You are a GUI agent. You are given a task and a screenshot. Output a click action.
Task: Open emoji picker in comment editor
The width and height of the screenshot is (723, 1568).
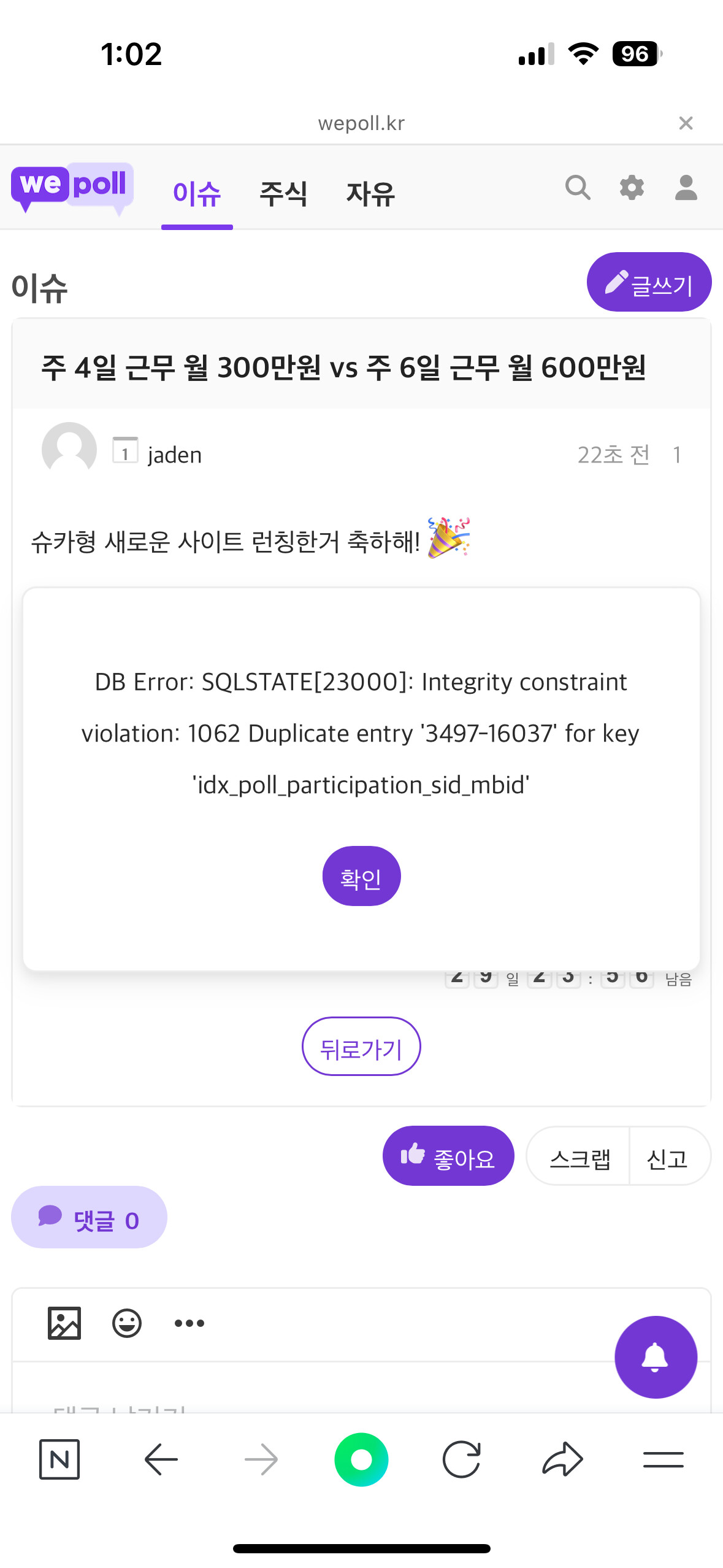tap(127, 1323)
